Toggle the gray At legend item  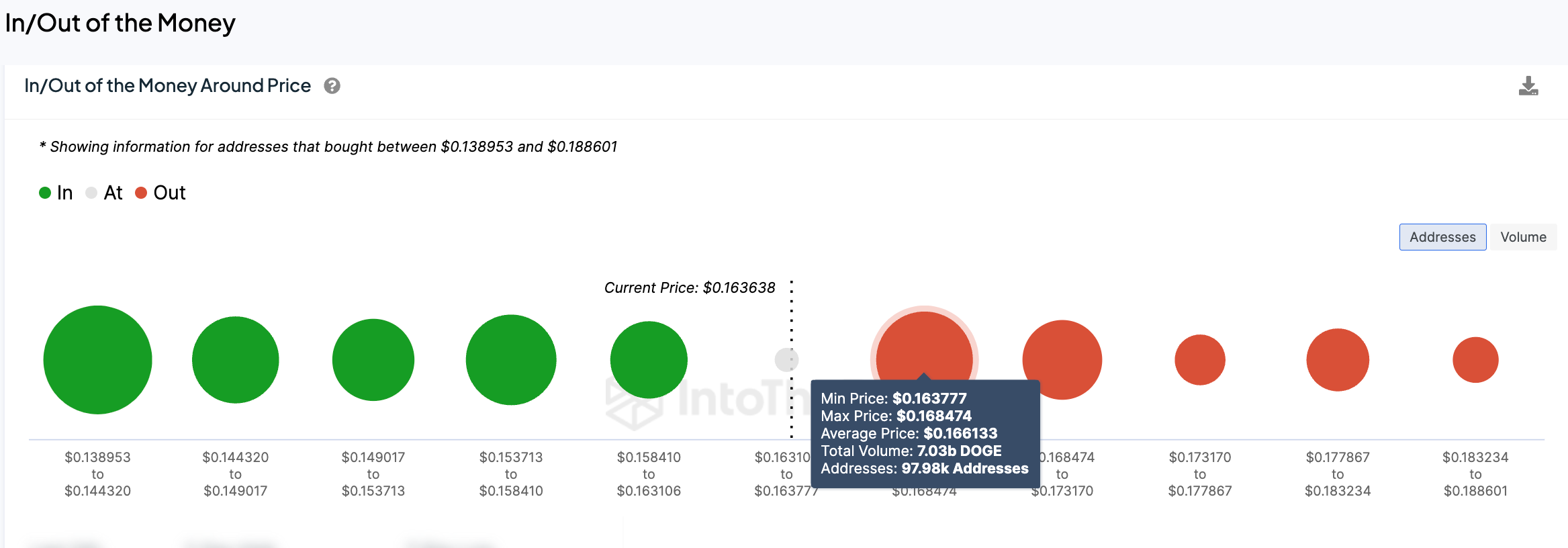click(x=104, y=193)
